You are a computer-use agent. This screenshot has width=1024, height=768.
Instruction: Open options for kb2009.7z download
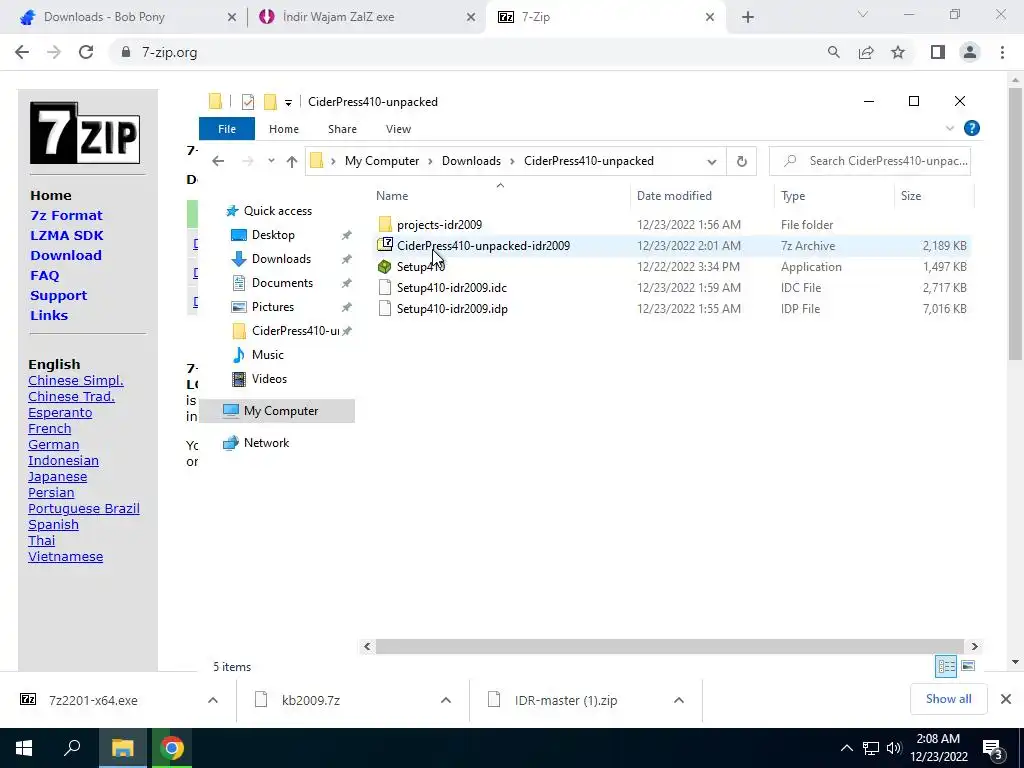445,700
